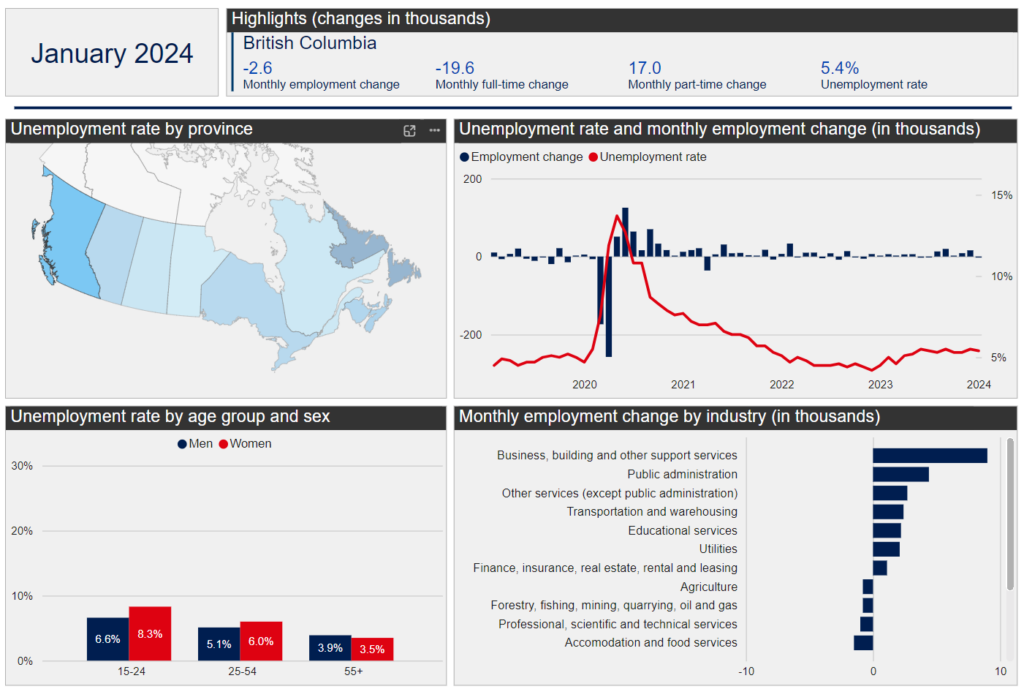Open focus mode on the province map

coord(409,131)
